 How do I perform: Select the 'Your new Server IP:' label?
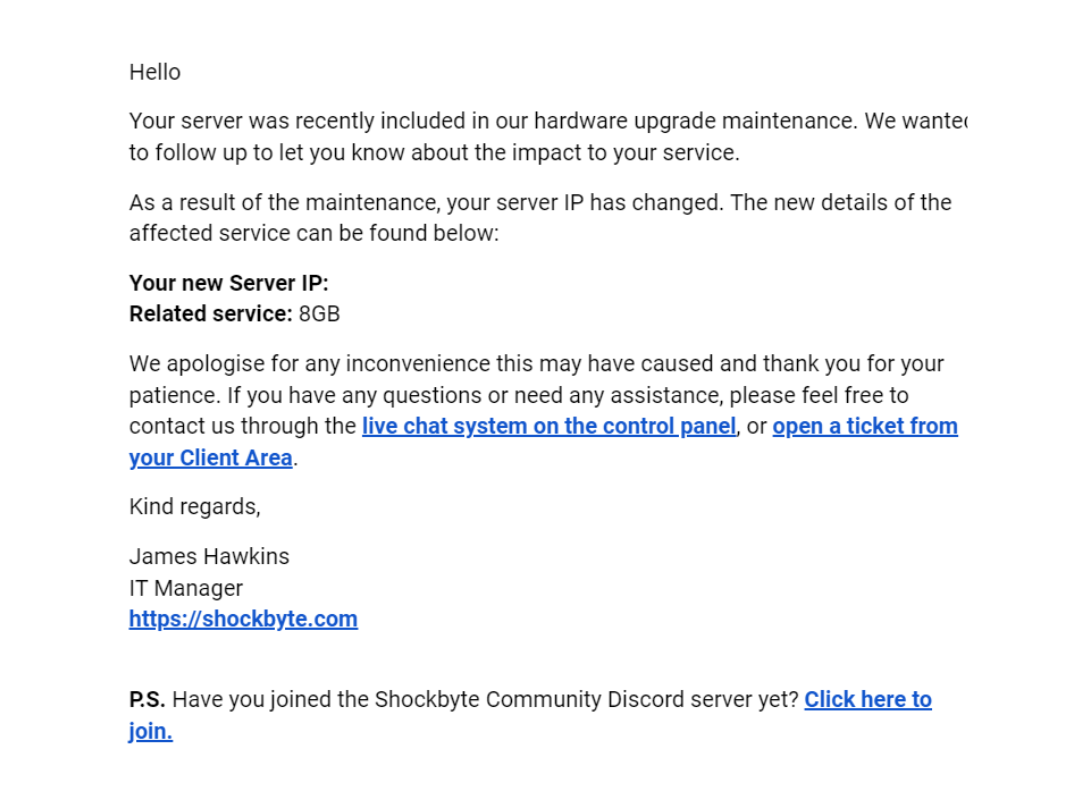(228, 283)
